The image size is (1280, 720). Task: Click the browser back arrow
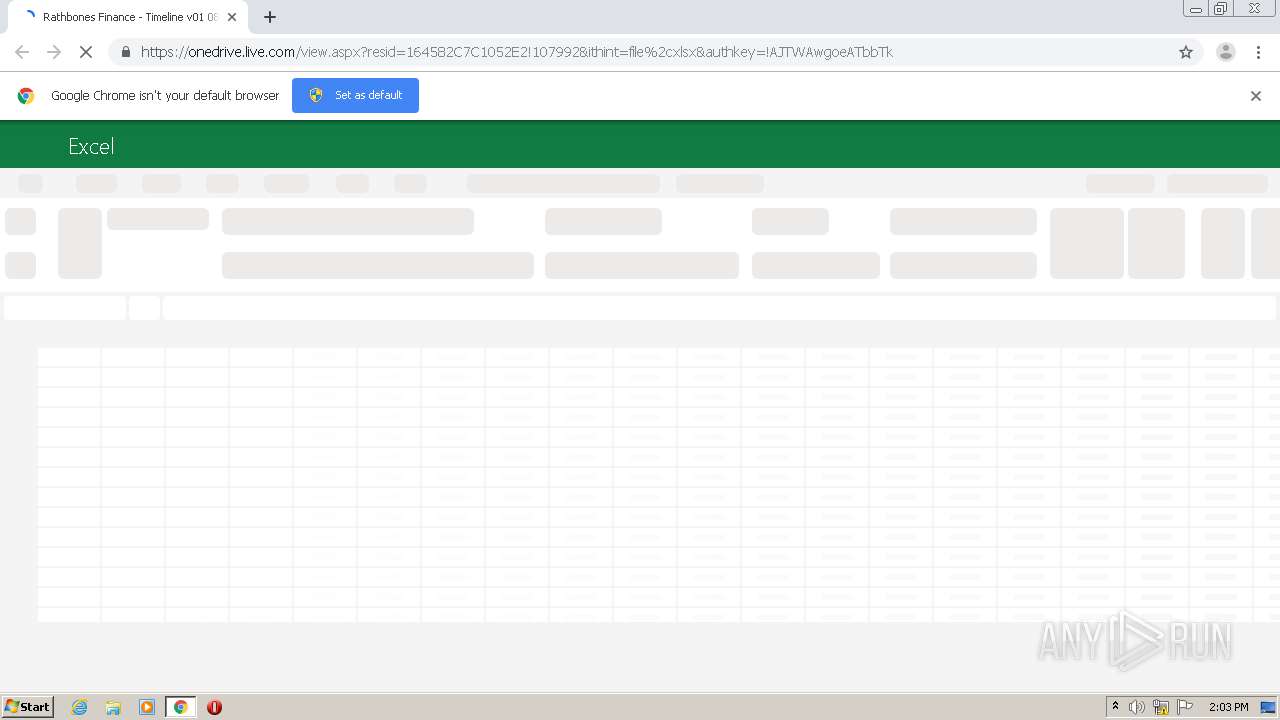tap(22, 52)
